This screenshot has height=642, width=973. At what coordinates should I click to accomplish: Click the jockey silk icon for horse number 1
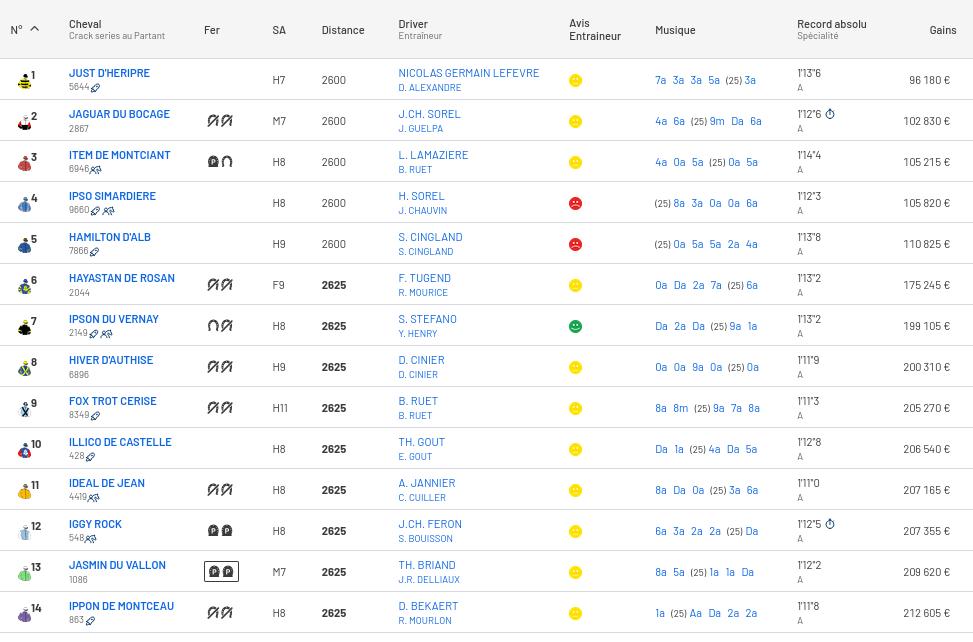[x=24, y=81]
